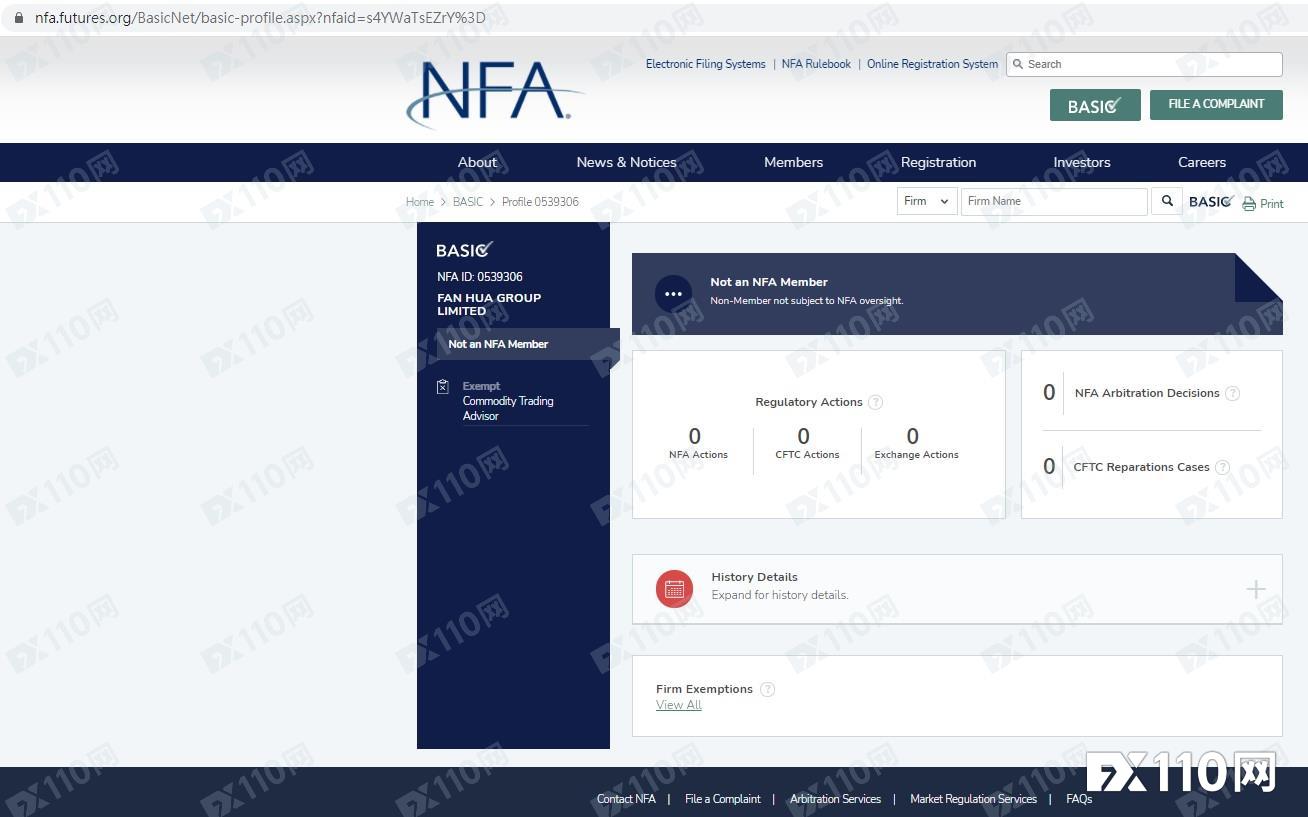The height and width of the screenshot is (817, 1308).
Task: Click the top Search input field
Action: [x=1144, y=64]
